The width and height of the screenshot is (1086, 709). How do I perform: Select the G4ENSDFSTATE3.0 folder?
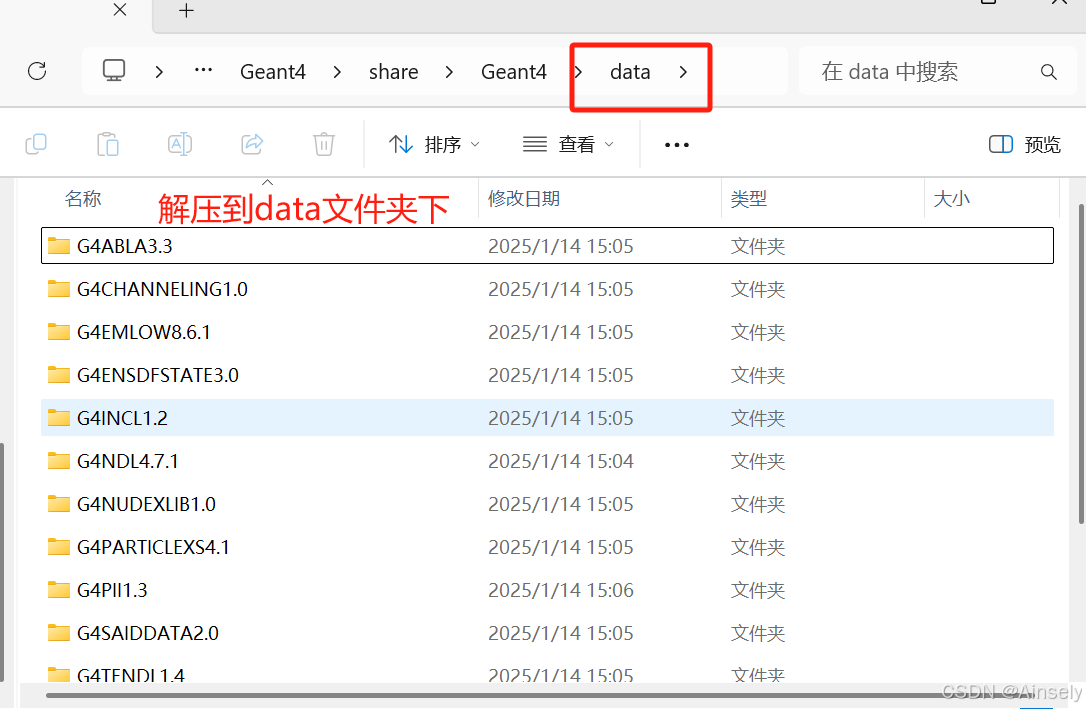click(x=547, y=375)
